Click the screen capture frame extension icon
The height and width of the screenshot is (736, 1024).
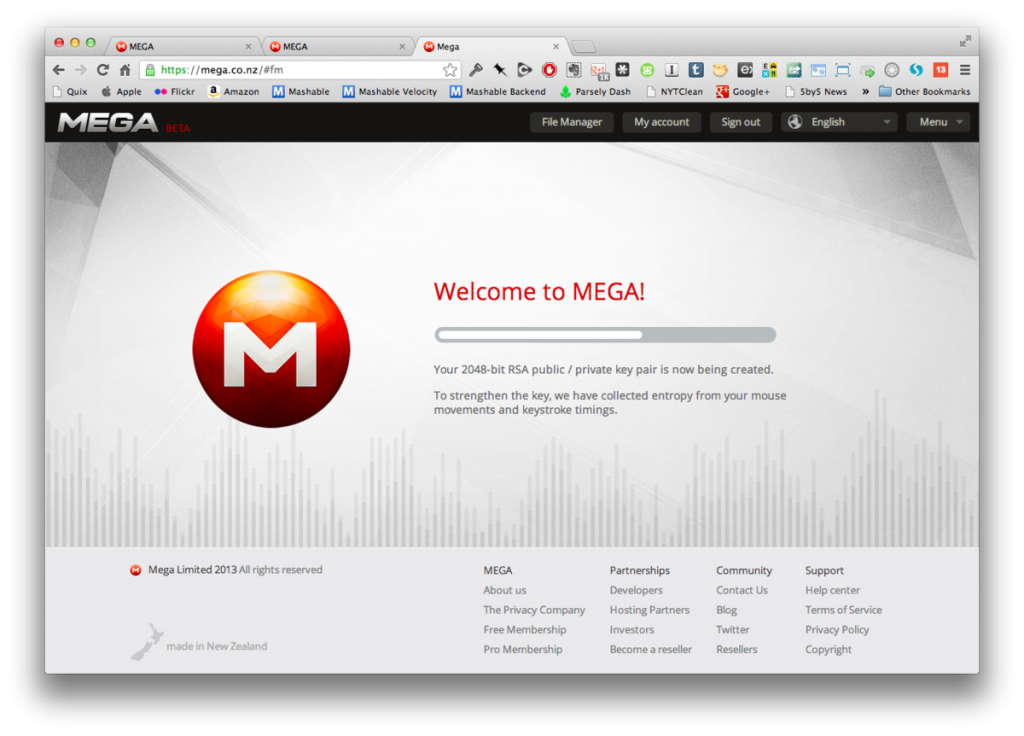[x=842, y=70]
